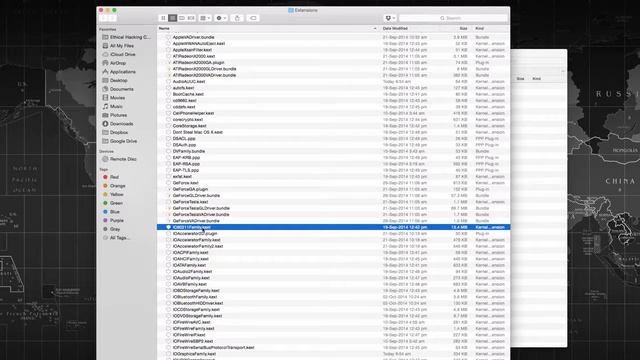
Task: Open the item arrangement dropdown
Action: (x=205, y=18)
